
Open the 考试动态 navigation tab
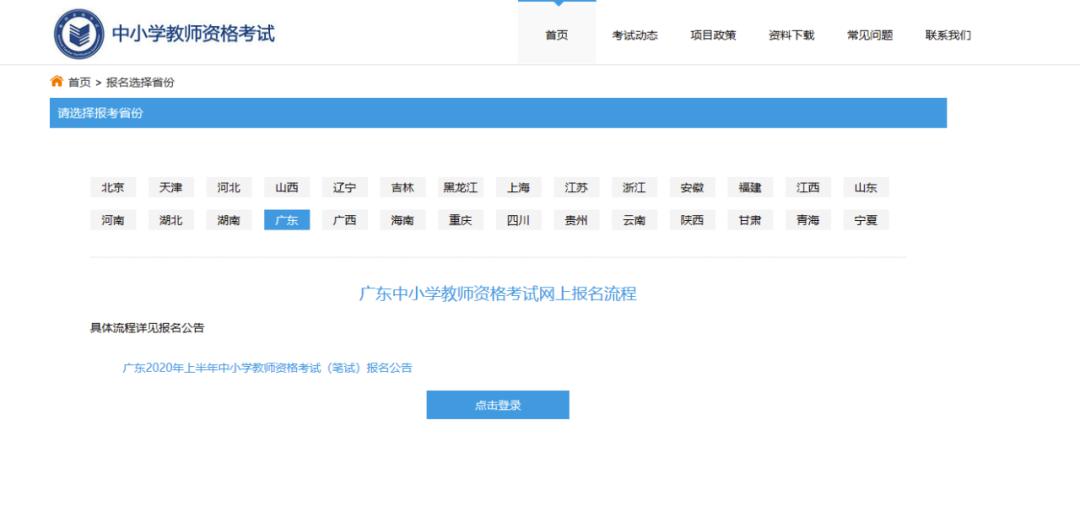tap(635, 35)
